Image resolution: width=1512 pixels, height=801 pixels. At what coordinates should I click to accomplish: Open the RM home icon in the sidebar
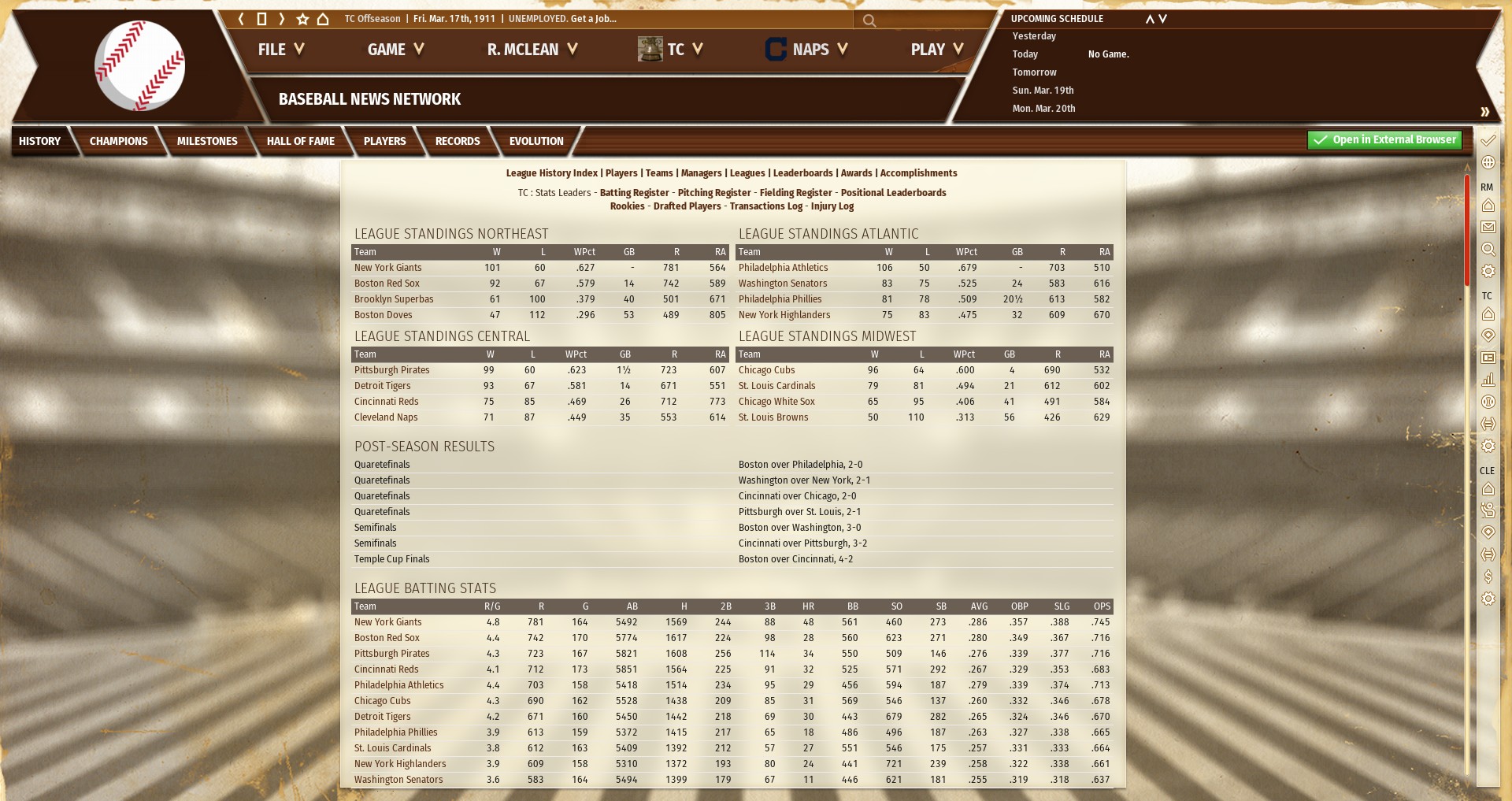pos(1488,206)
